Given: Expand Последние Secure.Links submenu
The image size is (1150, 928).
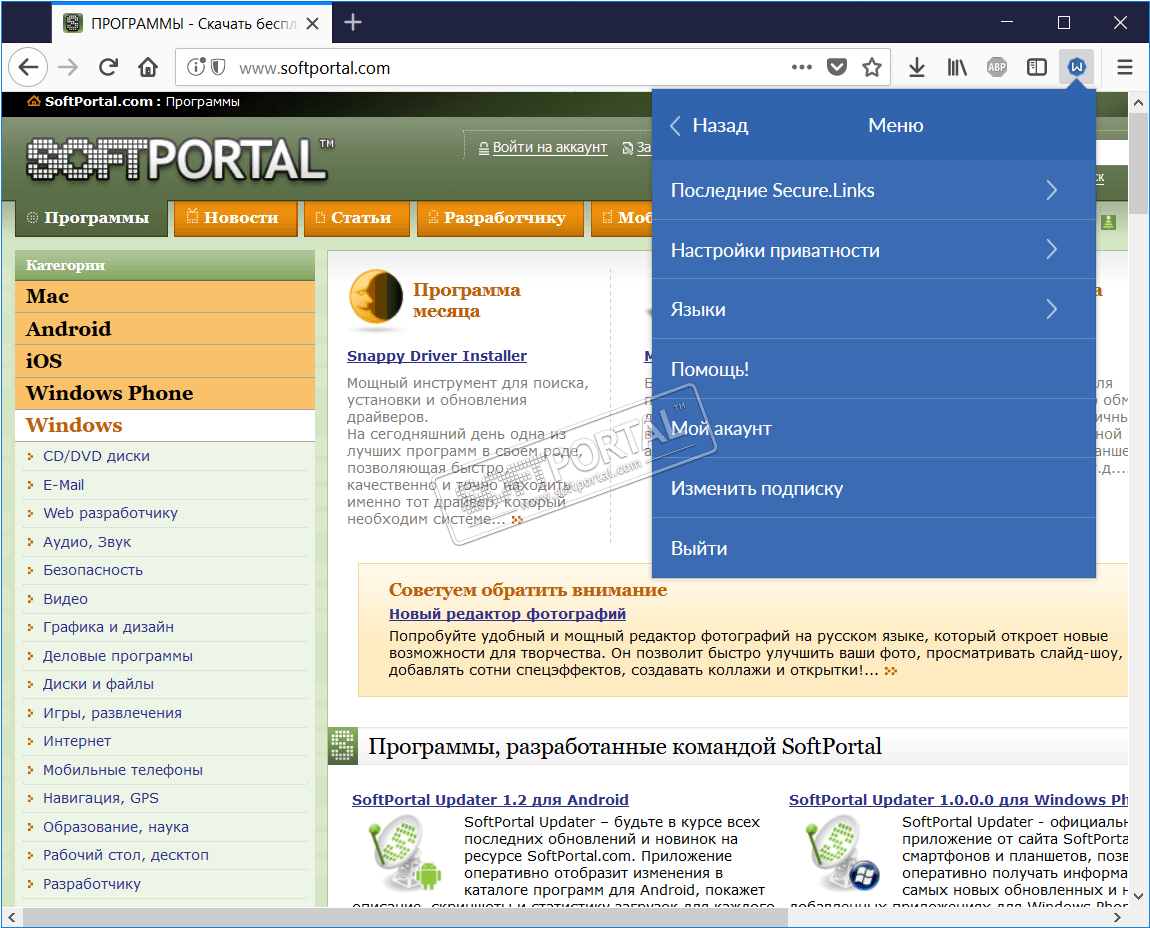Looking at the screenshot, I should coord(874,190).
